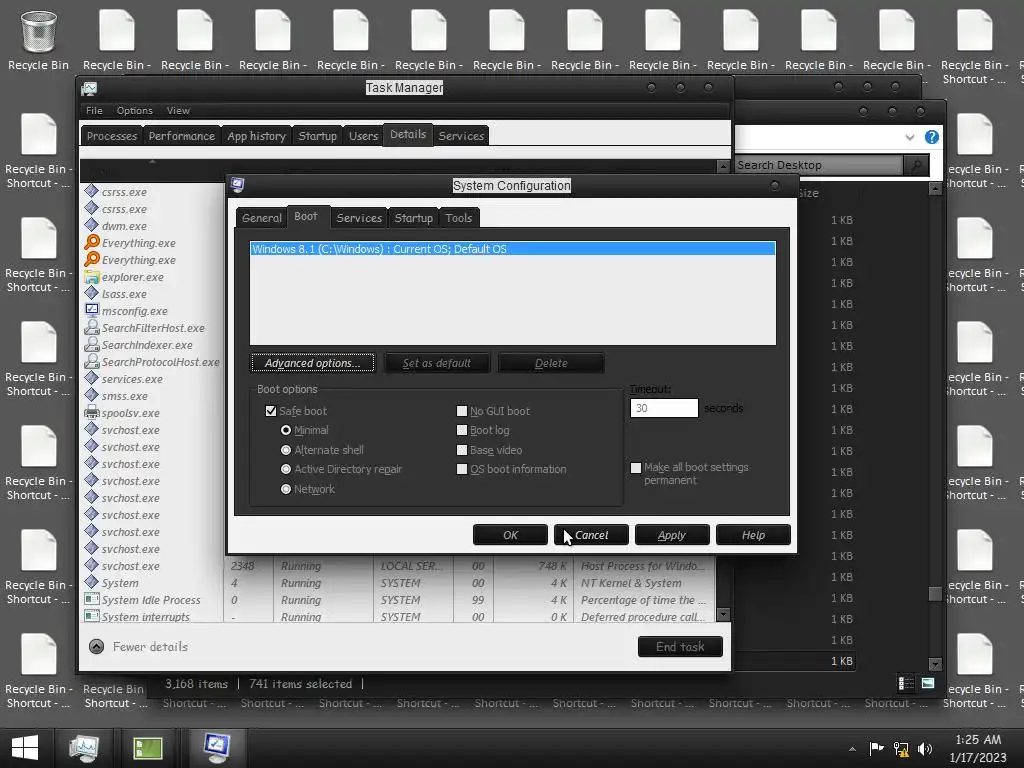Viewport: 1024px width, 768px height.
Task: Click the Search Desktop field
Action: pos(819,165)
